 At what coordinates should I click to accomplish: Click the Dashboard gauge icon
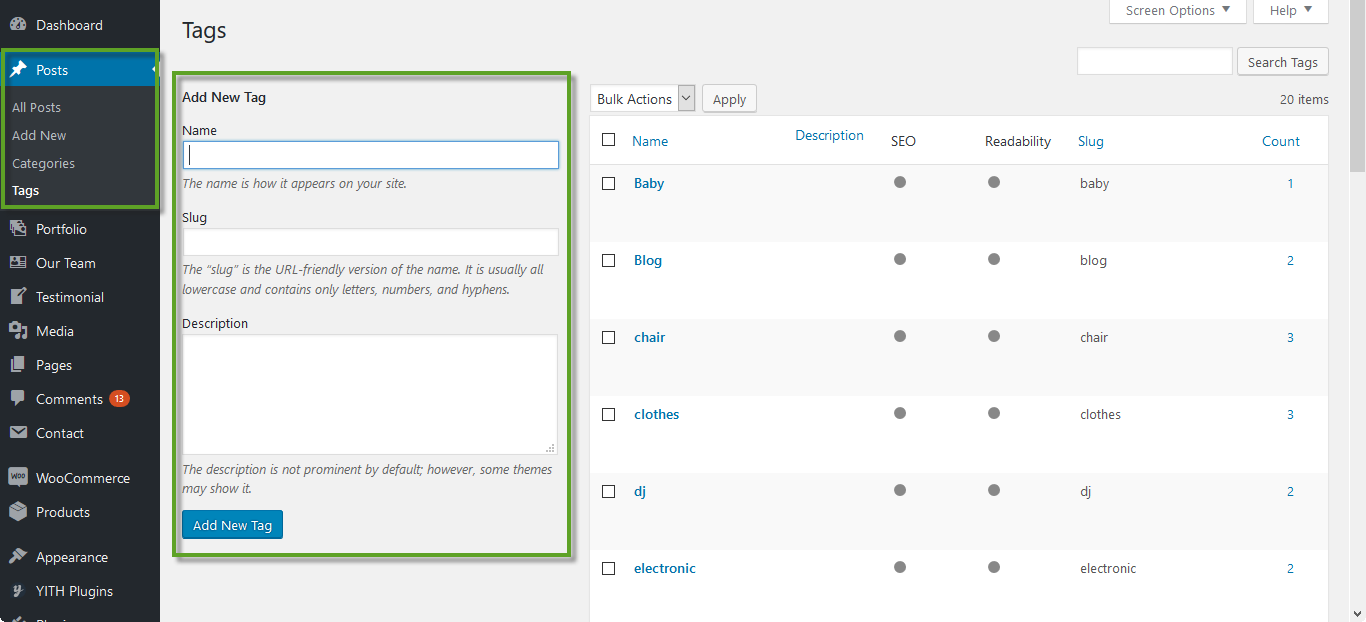pos(18,25)
